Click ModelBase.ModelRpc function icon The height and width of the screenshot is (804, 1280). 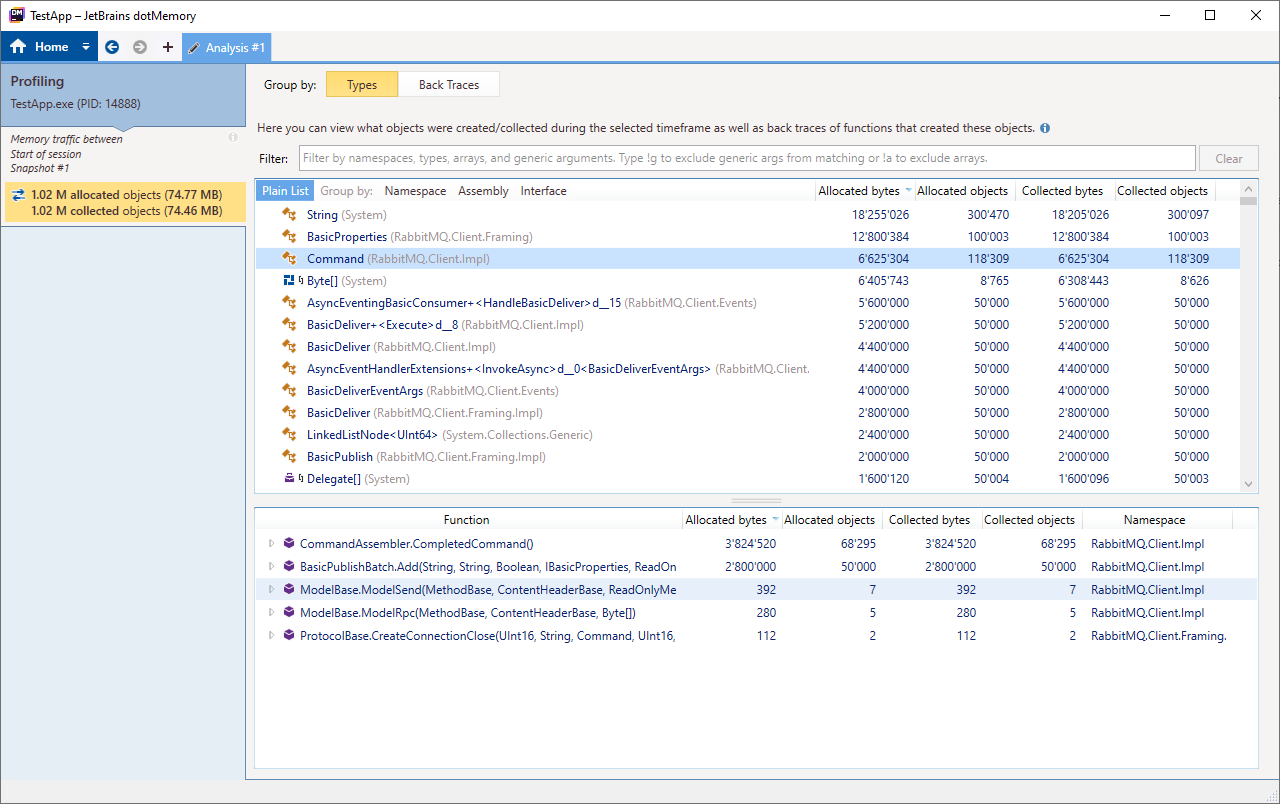289,613
